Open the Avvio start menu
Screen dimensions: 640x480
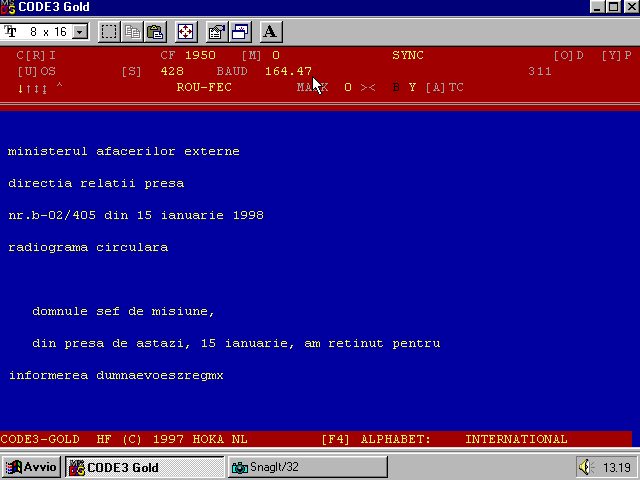click(32, 467)
